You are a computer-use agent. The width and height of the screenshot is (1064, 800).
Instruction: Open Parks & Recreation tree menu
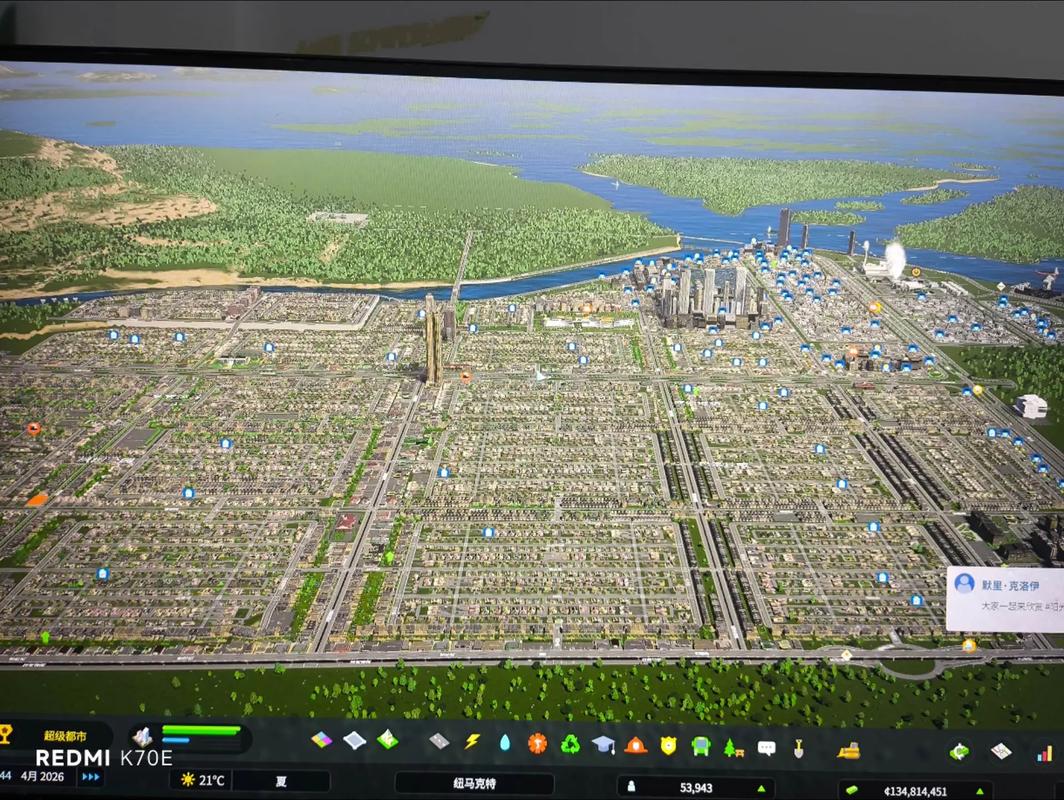pos(733,747)
